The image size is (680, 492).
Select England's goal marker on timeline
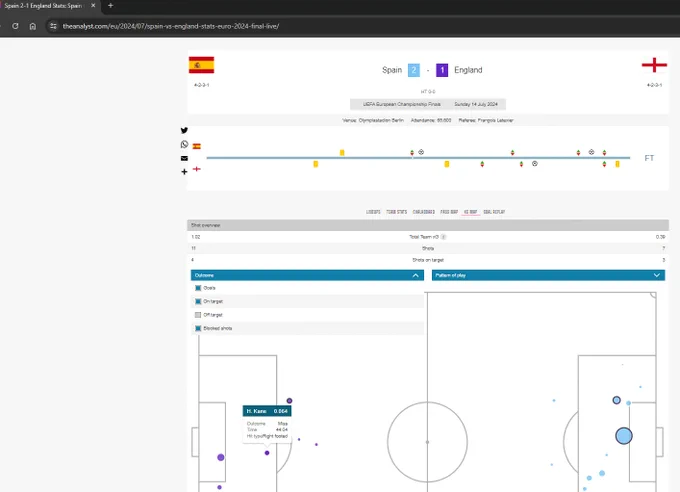[x=535, y=164]
